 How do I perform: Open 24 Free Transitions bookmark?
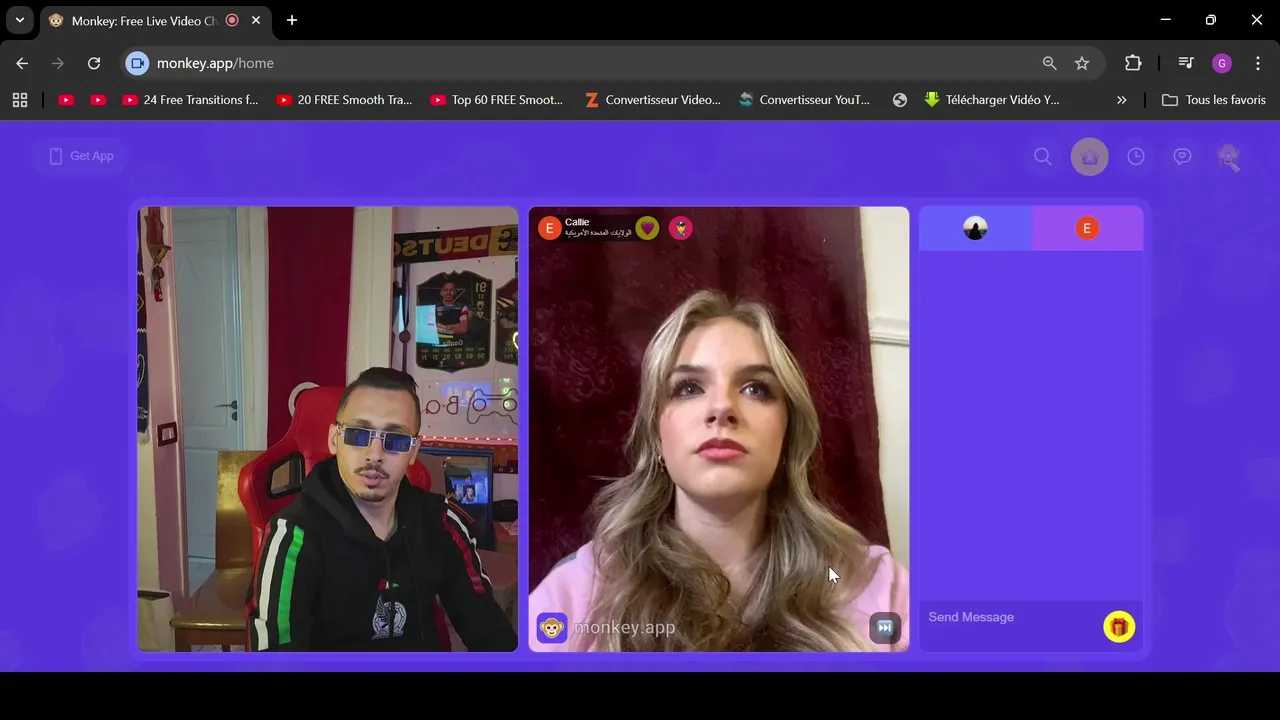(x=190, y=100)
